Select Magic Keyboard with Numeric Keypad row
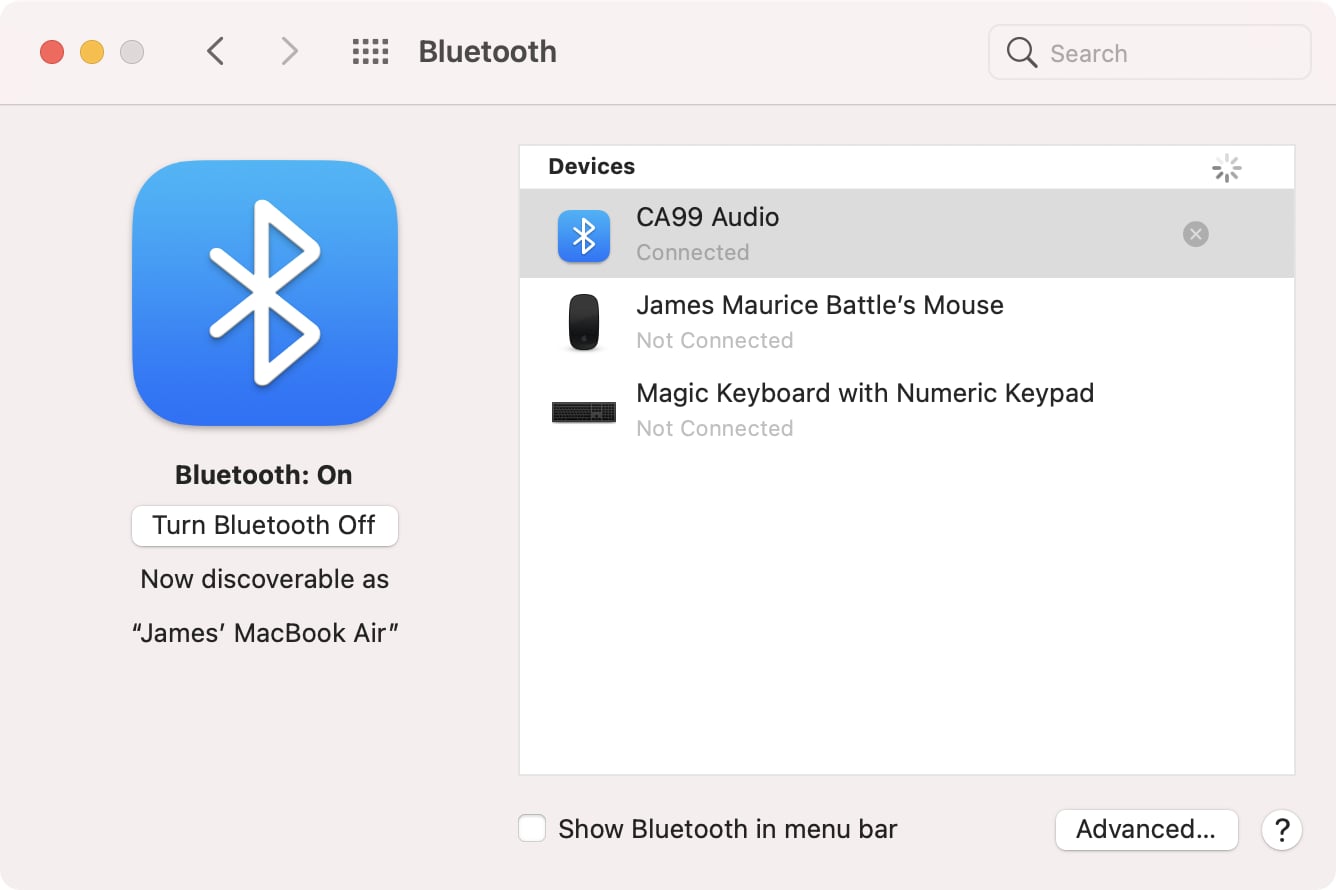This screenshot has height=890, width=1336. point(907,410)
